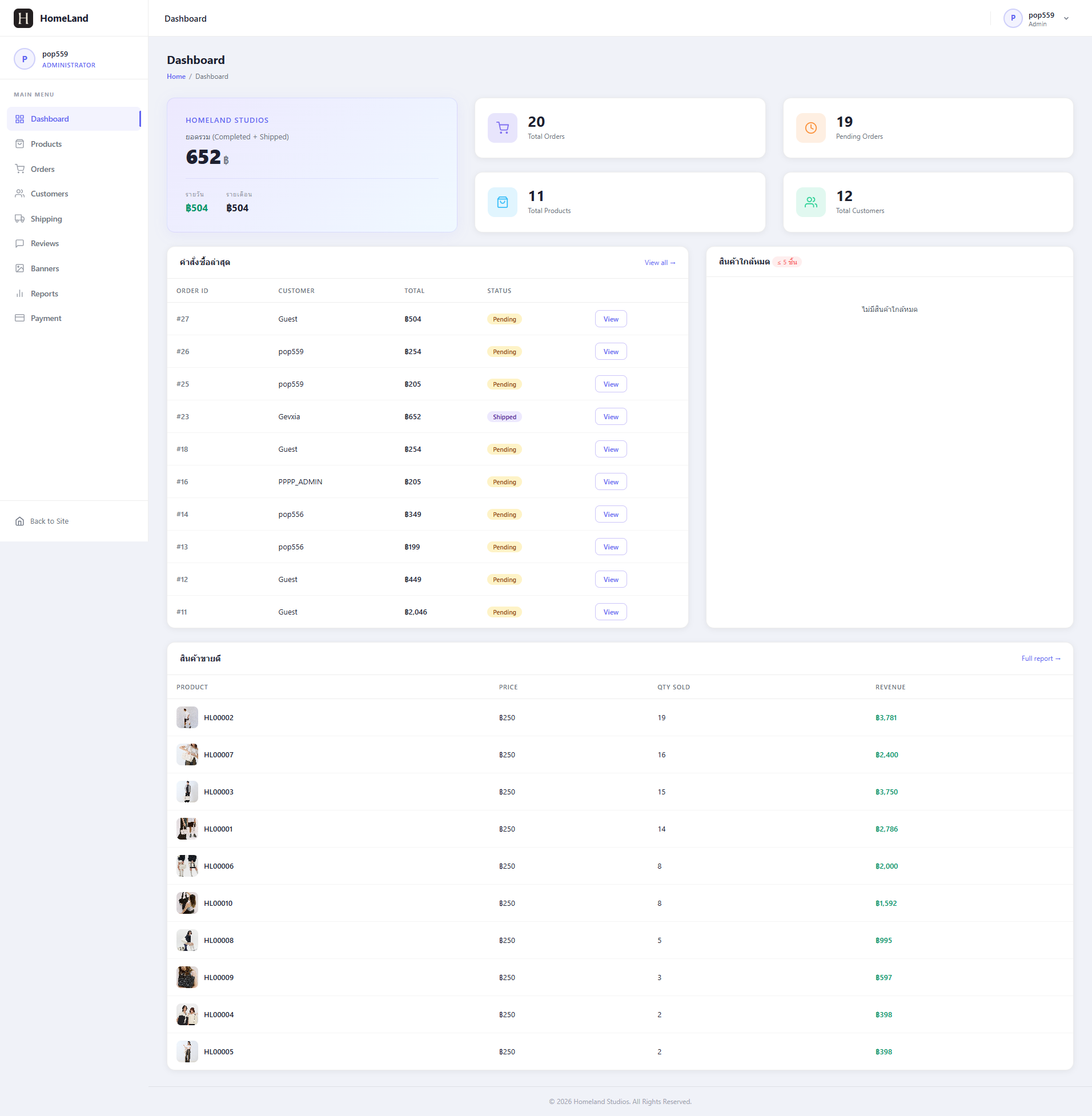
Task: Click the HL00006 product thumbnail
Action: (187, 866)
